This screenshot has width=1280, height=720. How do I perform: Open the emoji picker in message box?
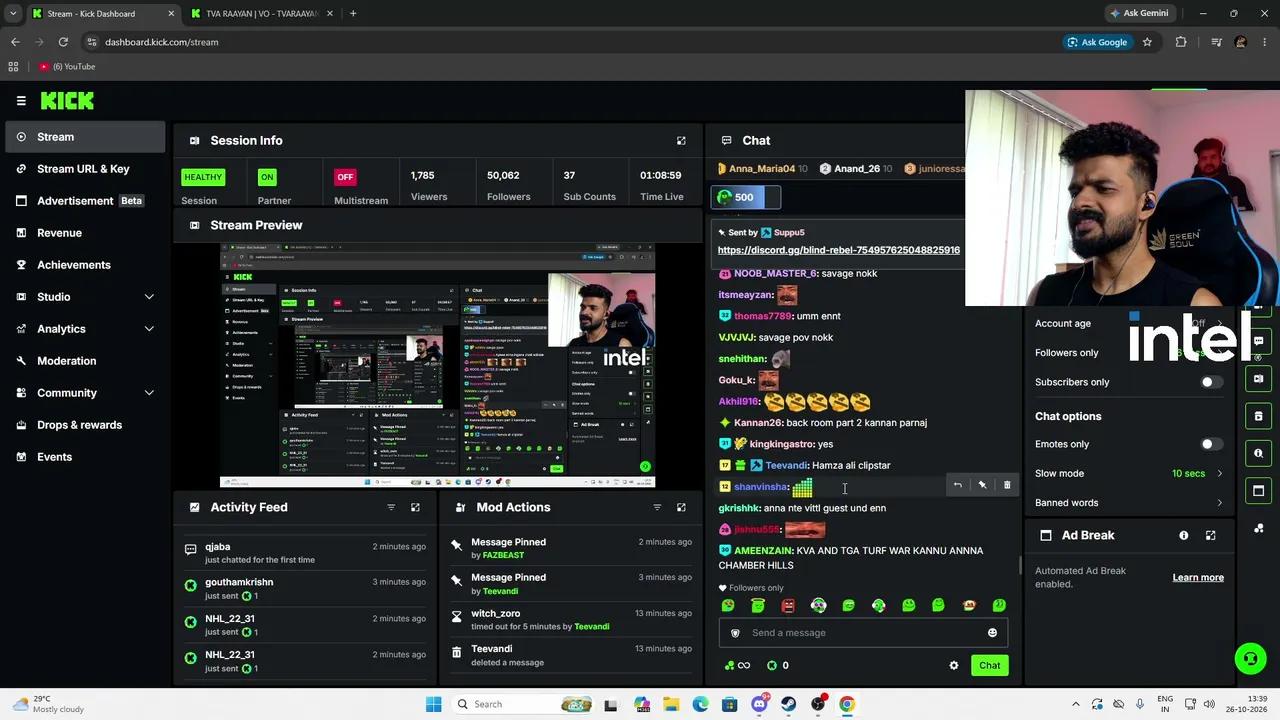pyautogui.click(x=992, y=633)
